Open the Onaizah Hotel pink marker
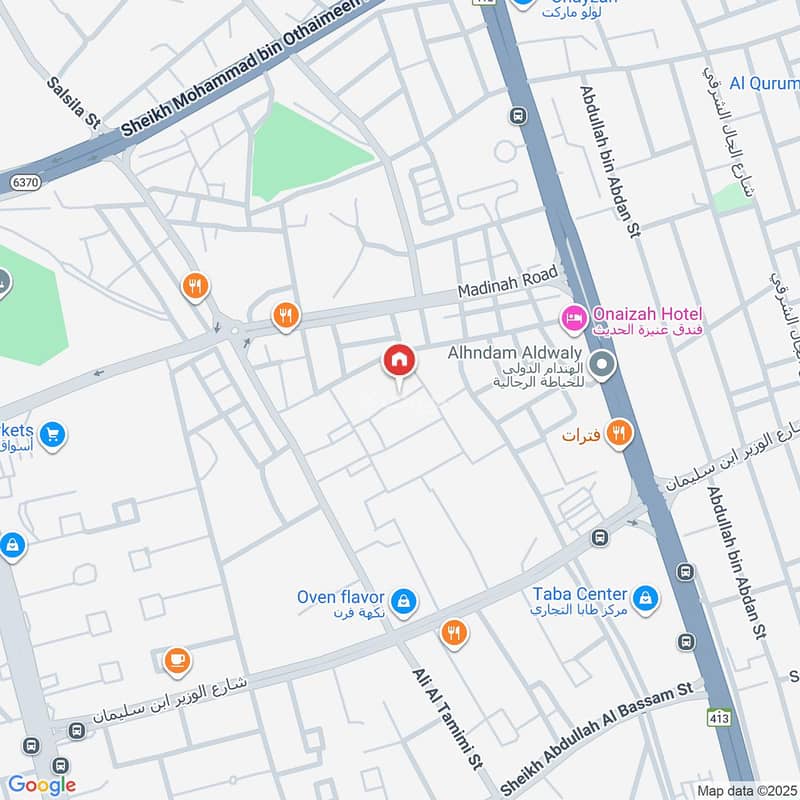Image resolution: width=800 pixels, height=800 pixels. coord(574,320)
